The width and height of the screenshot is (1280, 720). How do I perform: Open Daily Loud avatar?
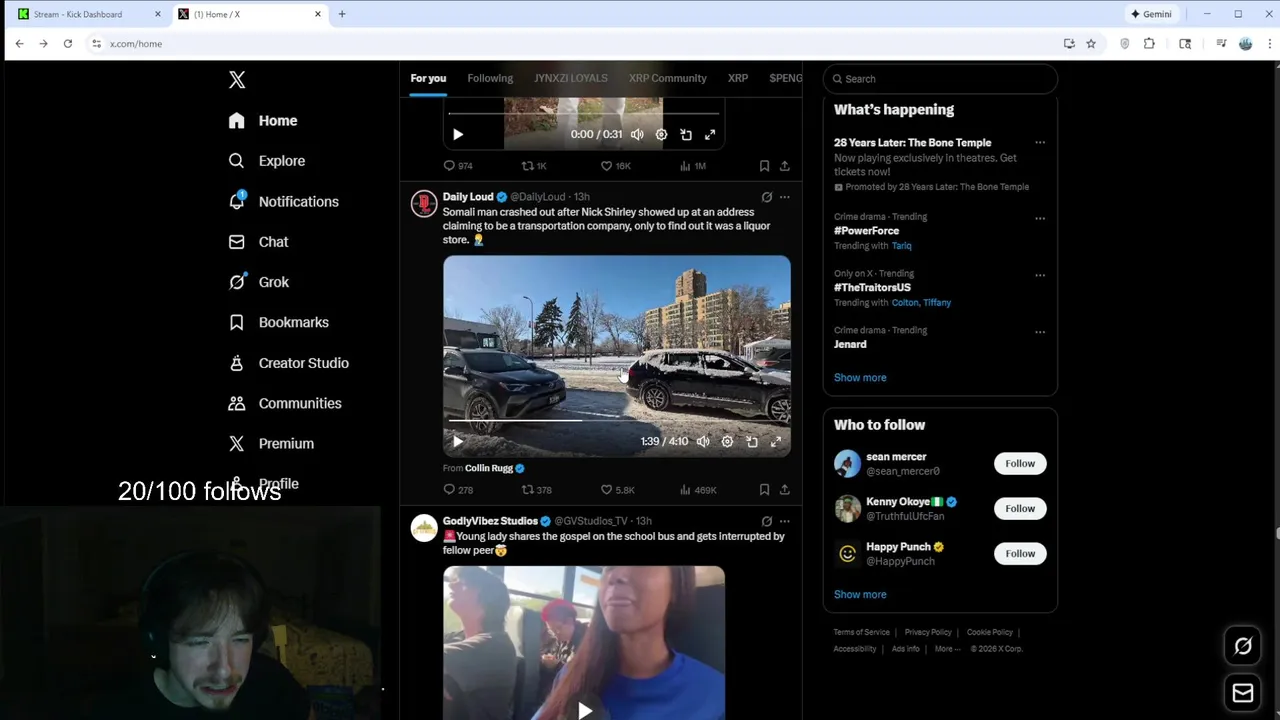[x=424, y=204]
